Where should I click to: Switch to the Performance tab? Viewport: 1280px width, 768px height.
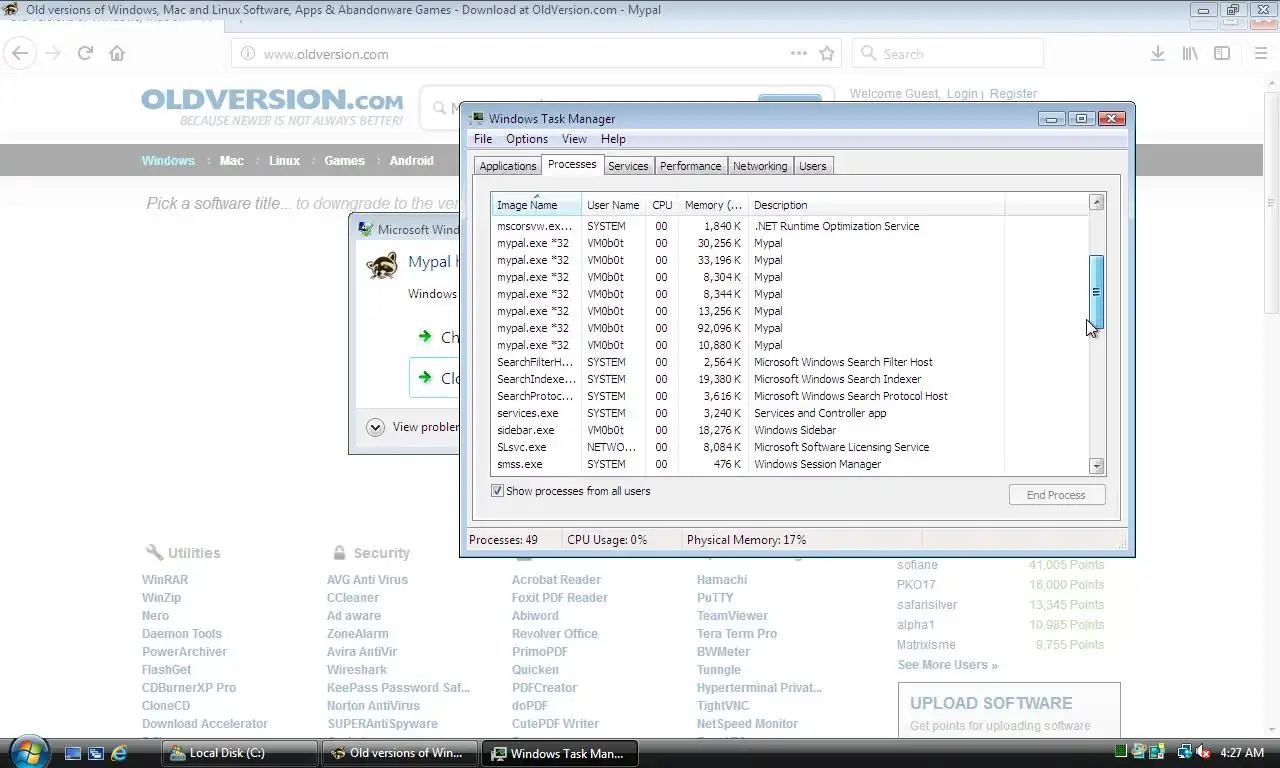coord(690,166)
